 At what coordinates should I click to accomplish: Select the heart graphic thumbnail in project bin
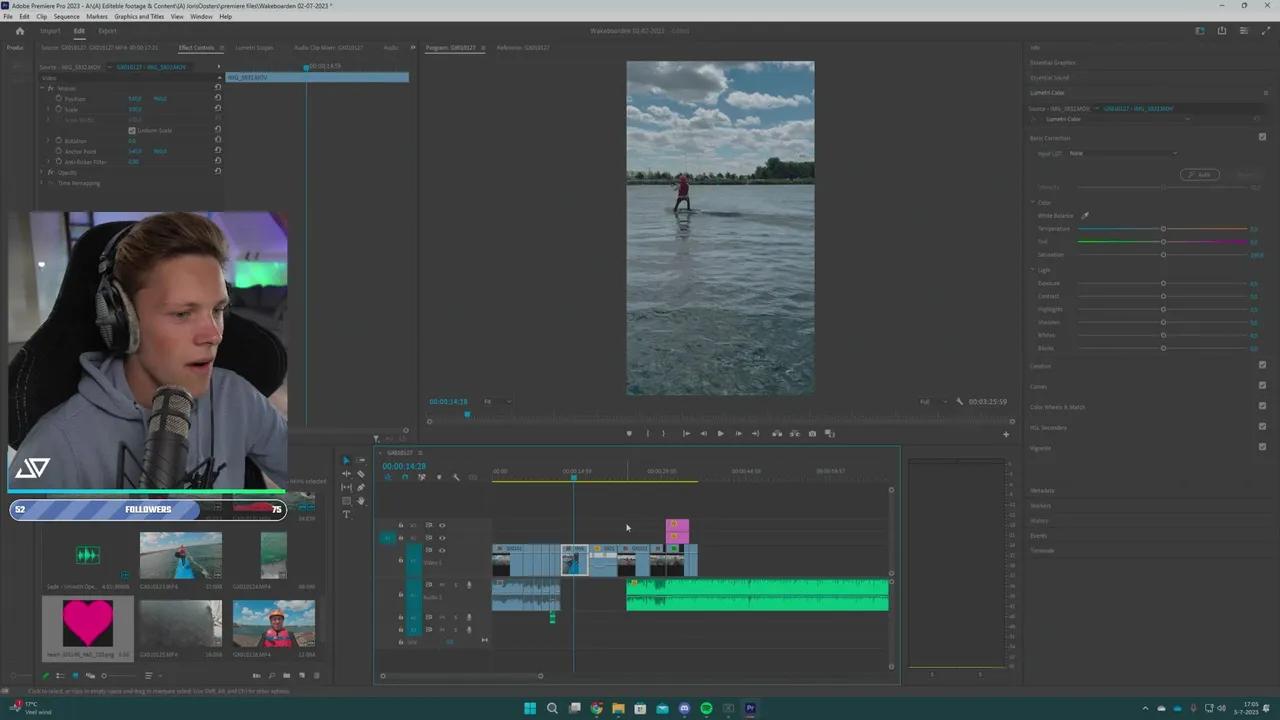(88, 624)
